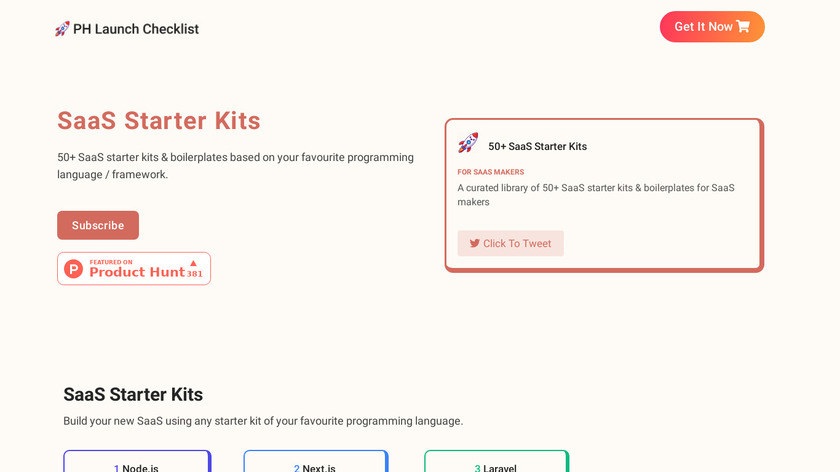The height and width of the screenshot is (472, 840).
Task: Click the FOR SAAS MAKERS label
Action: click(491, 172)
